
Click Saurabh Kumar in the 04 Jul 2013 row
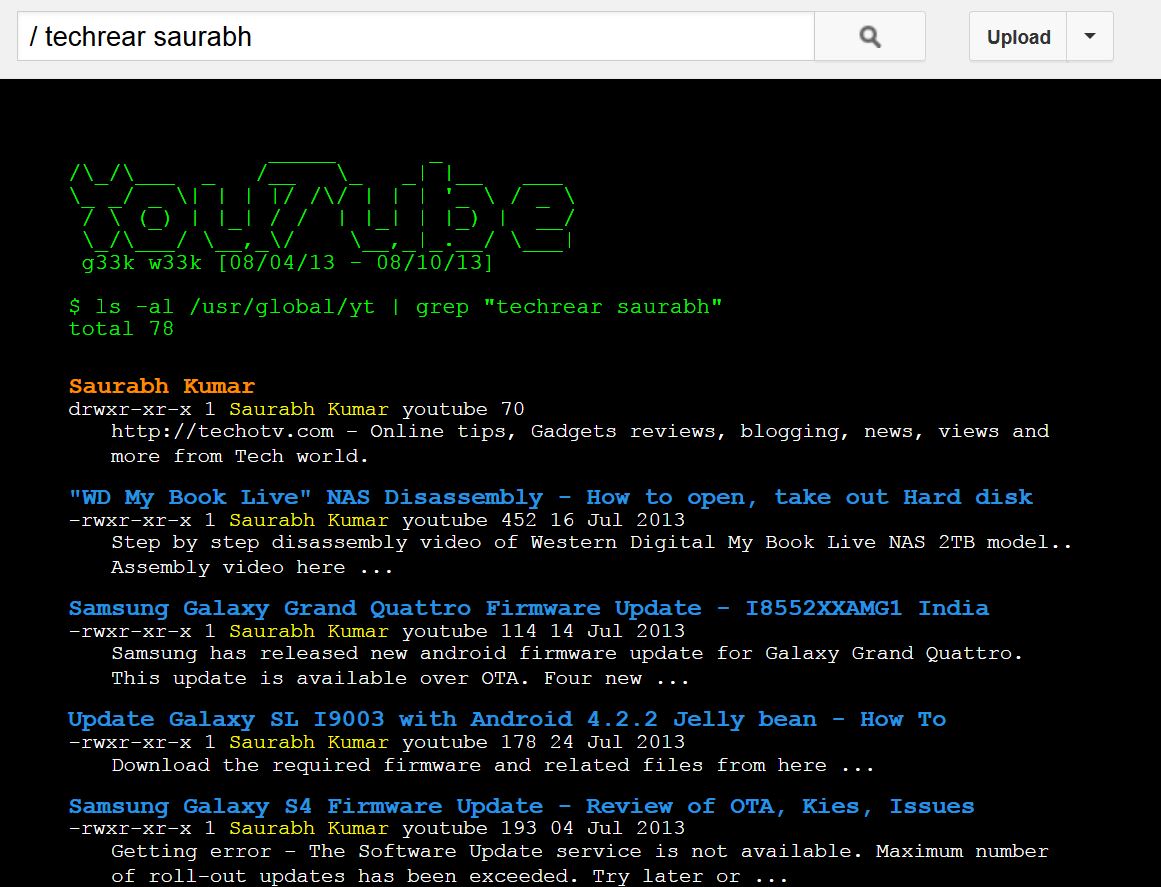[x=309, y=828]
